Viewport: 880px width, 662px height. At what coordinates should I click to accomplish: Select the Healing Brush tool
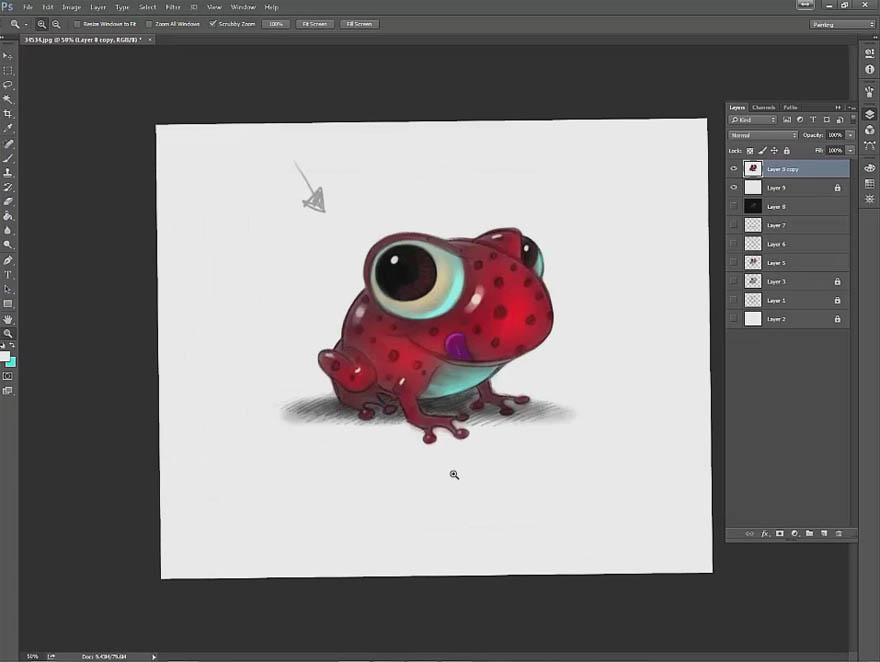[7, 144]
